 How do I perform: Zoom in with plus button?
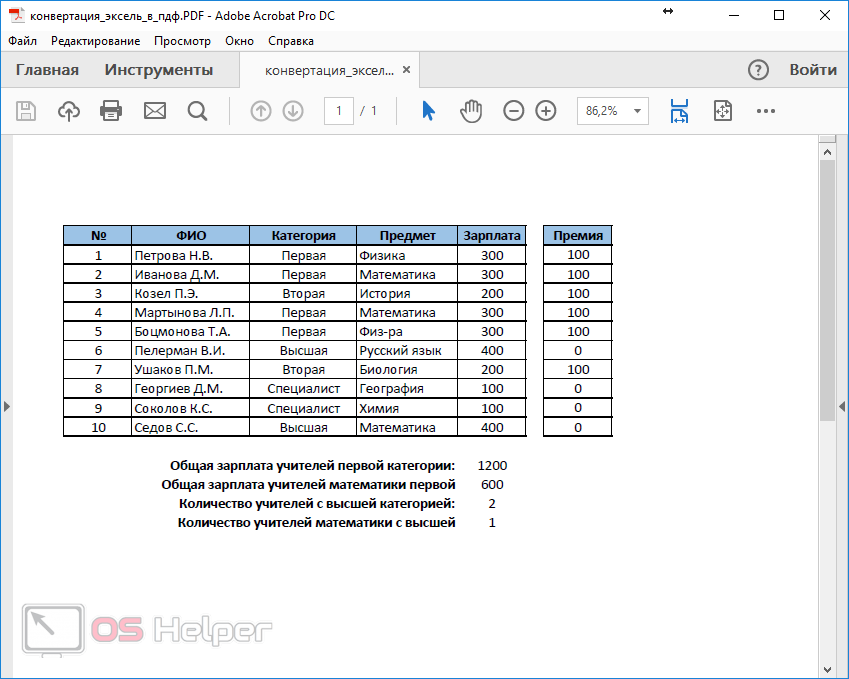pos(546,111)
